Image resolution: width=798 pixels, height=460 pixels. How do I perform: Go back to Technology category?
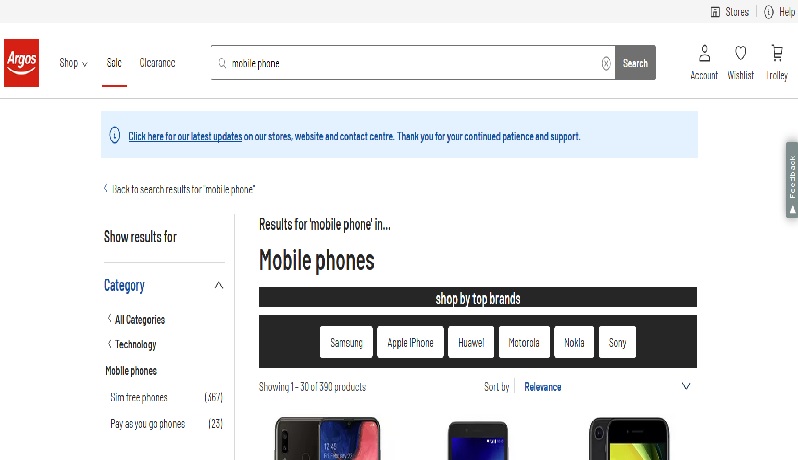coord(132,344)
